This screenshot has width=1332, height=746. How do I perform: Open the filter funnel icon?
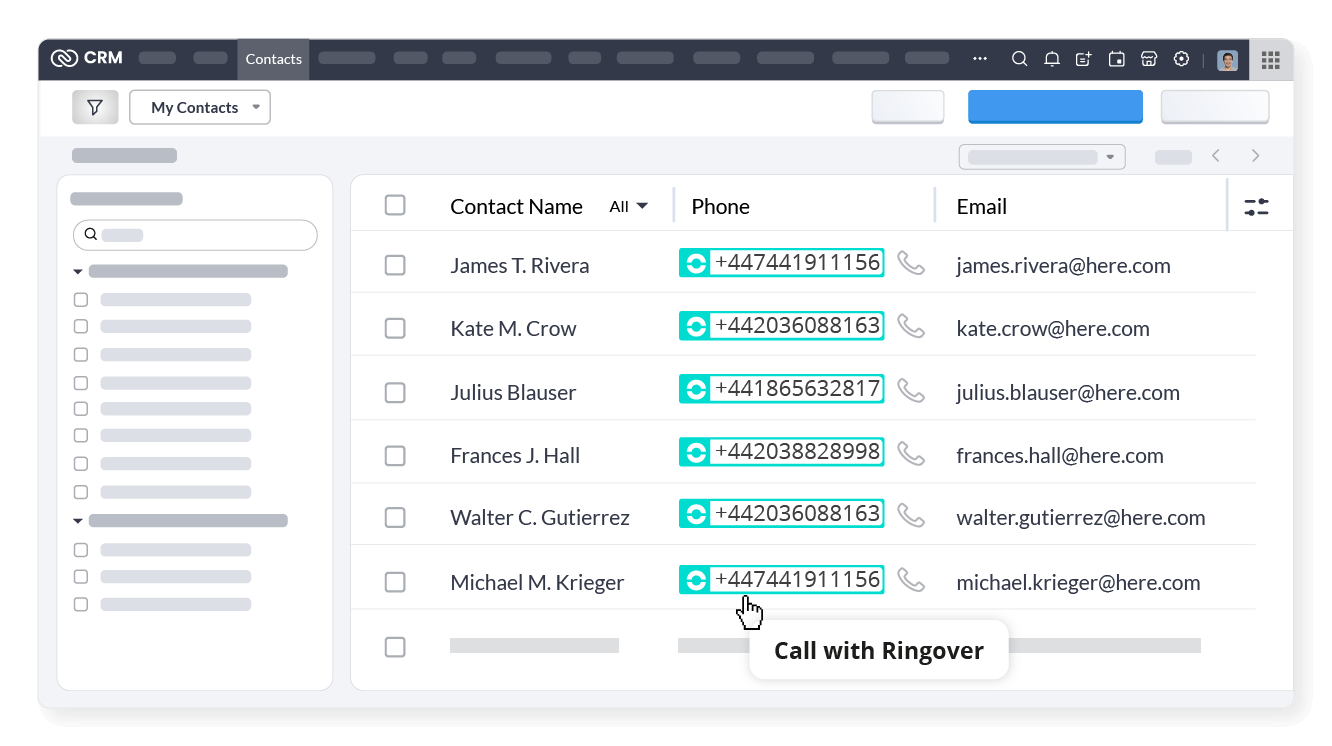click(95, 106)
